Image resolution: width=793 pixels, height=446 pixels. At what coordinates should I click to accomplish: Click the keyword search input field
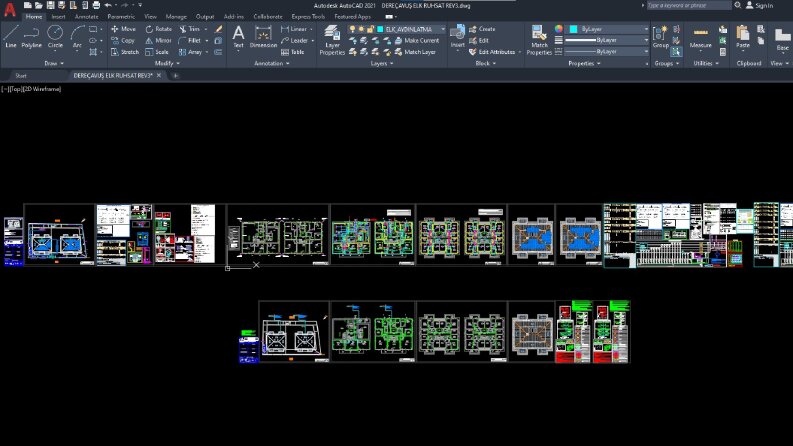tap(689, 5)
